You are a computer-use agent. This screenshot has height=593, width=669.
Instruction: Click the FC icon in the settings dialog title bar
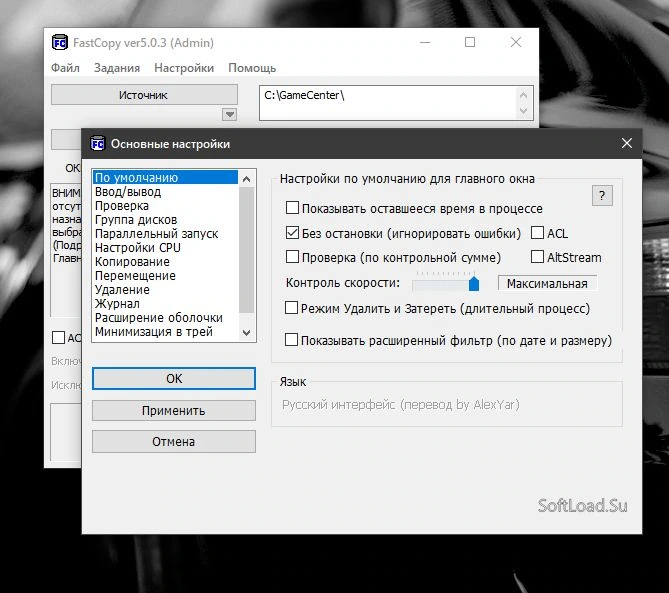[98, 144]
